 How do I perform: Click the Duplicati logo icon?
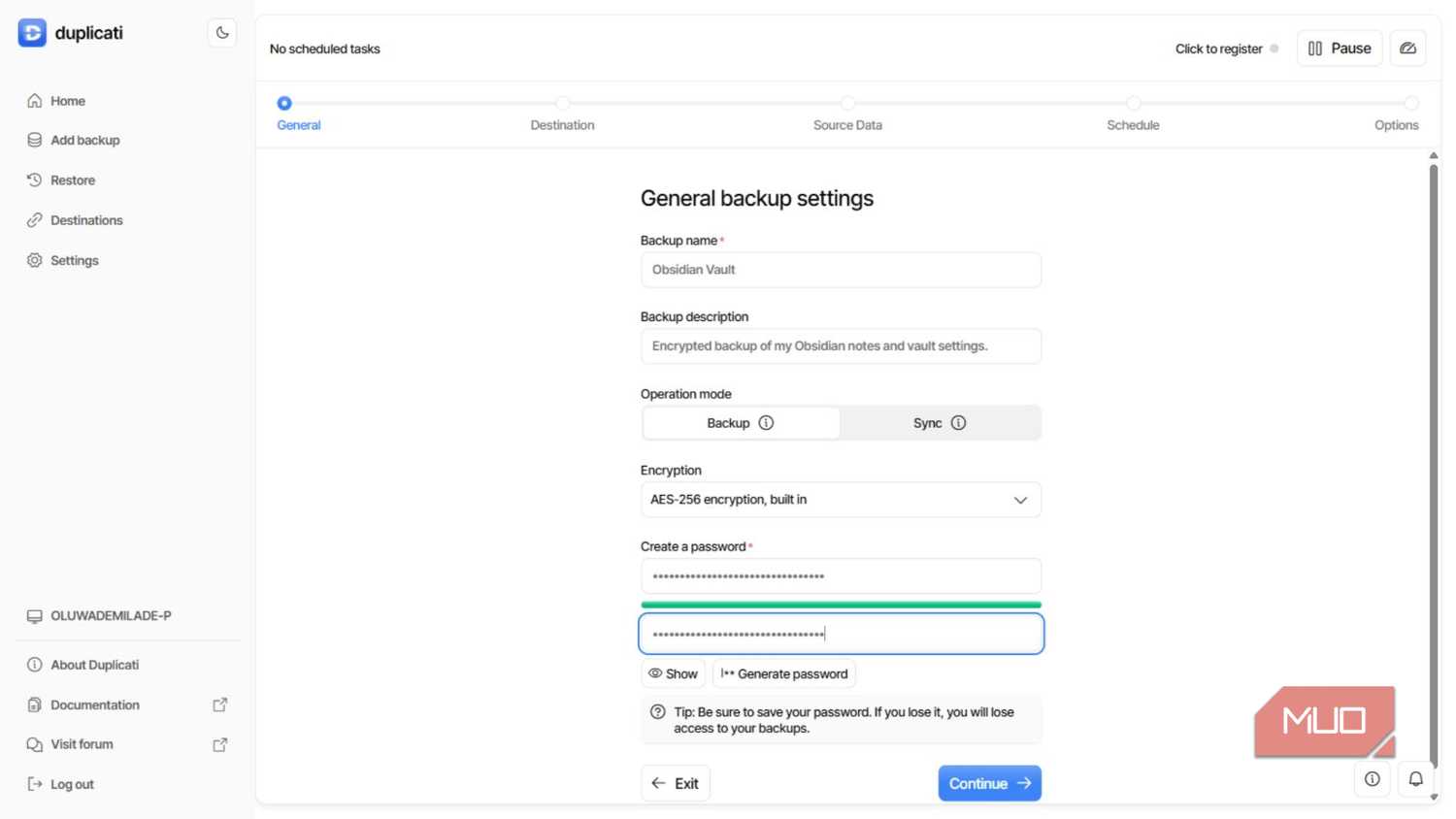click(32, 32)
